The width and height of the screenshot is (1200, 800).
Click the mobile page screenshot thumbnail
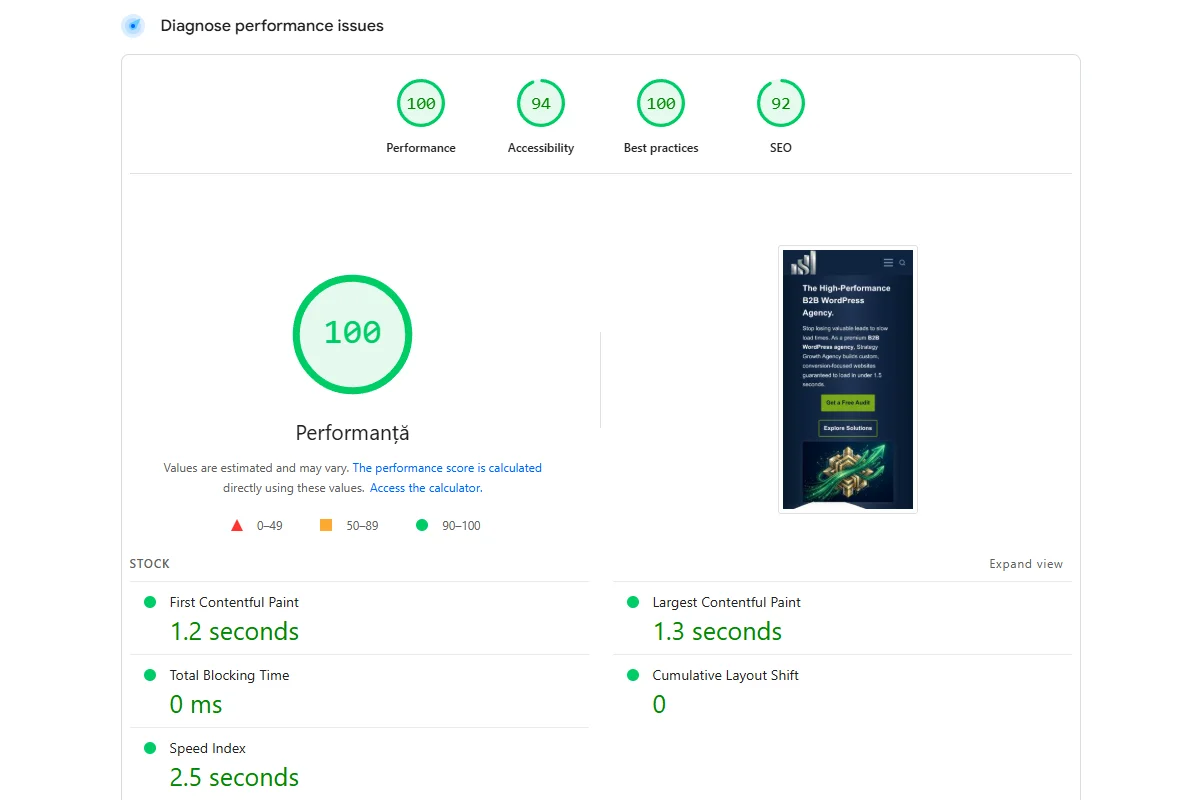(848, 379)
